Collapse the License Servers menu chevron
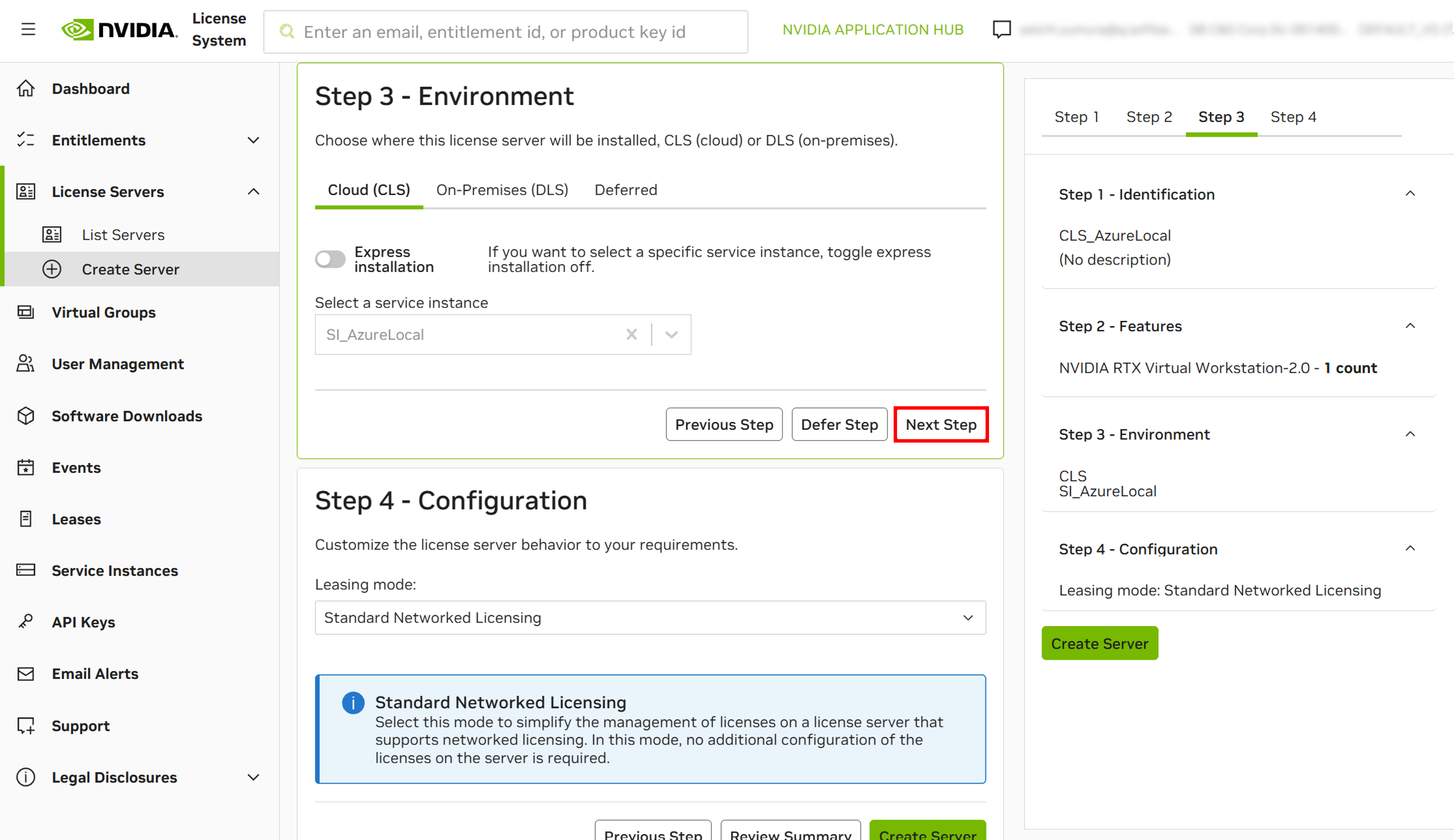 click(253, 191)
